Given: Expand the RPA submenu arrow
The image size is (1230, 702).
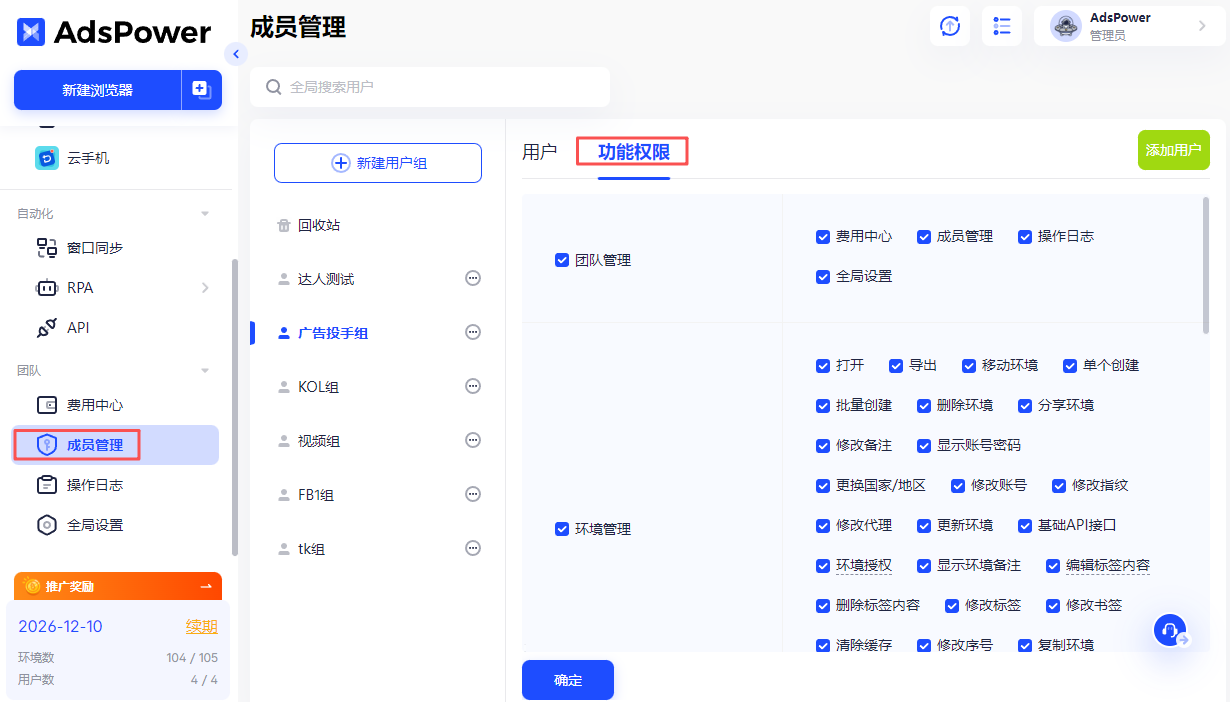Looking at the screenshot, I should 205,288.
